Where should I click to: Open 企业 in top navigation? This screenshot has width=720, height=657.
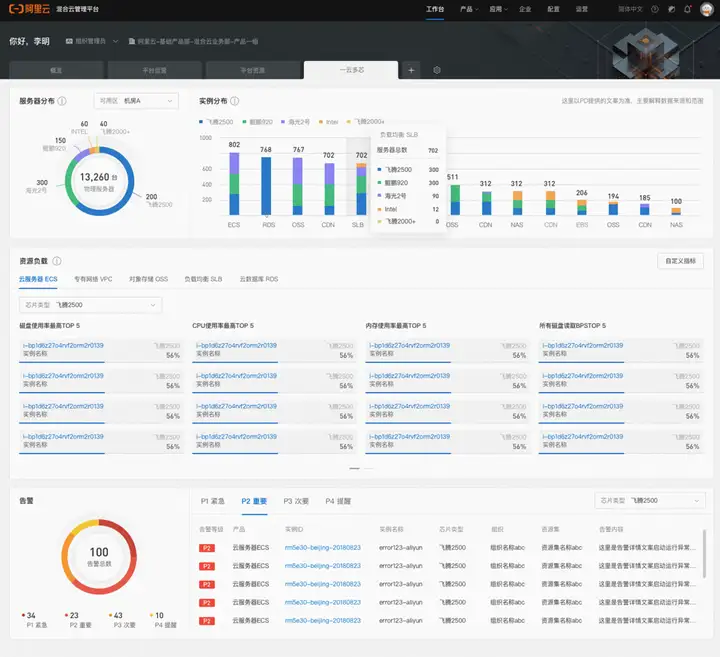point(525,9)
